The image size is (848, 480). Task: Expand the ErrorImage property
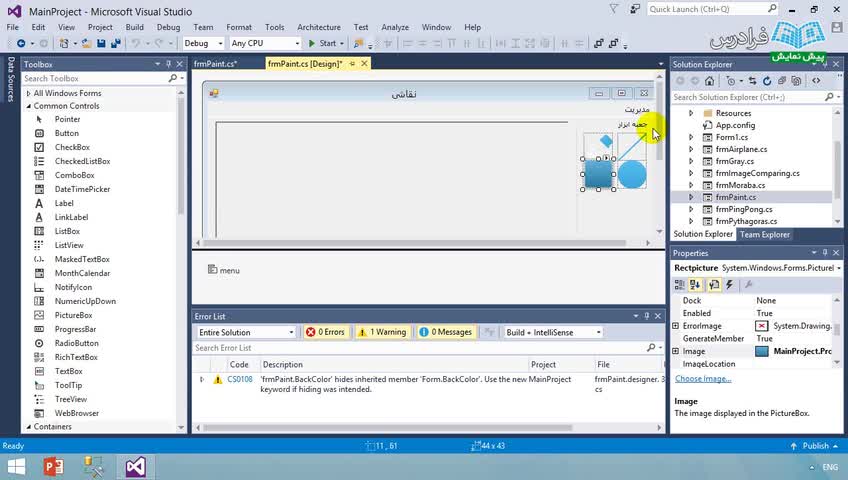tap(675, 326)
